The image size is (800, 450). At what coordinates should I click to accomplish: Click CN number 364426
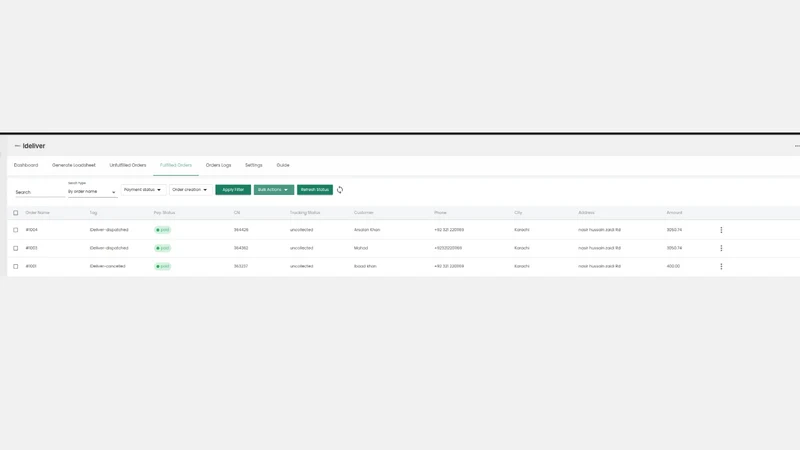241,230
